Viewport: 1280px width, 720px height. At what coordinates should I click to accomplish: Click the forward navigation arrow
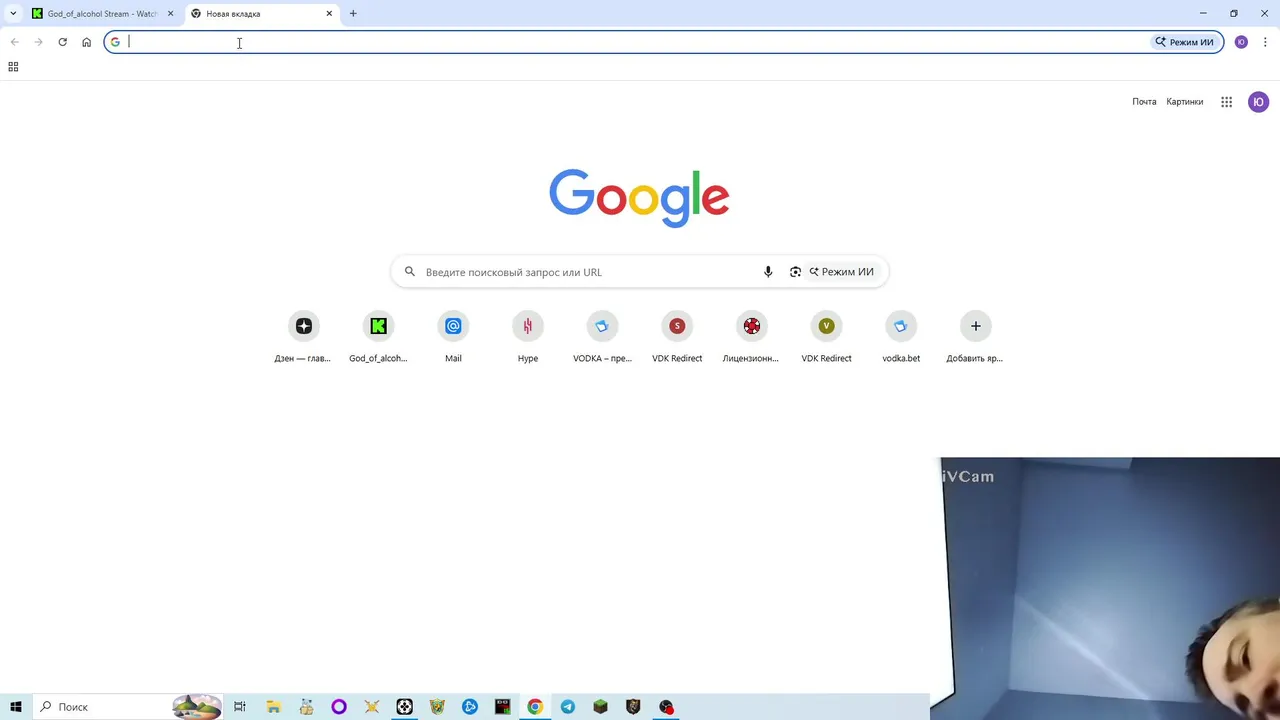pos(38,42)
